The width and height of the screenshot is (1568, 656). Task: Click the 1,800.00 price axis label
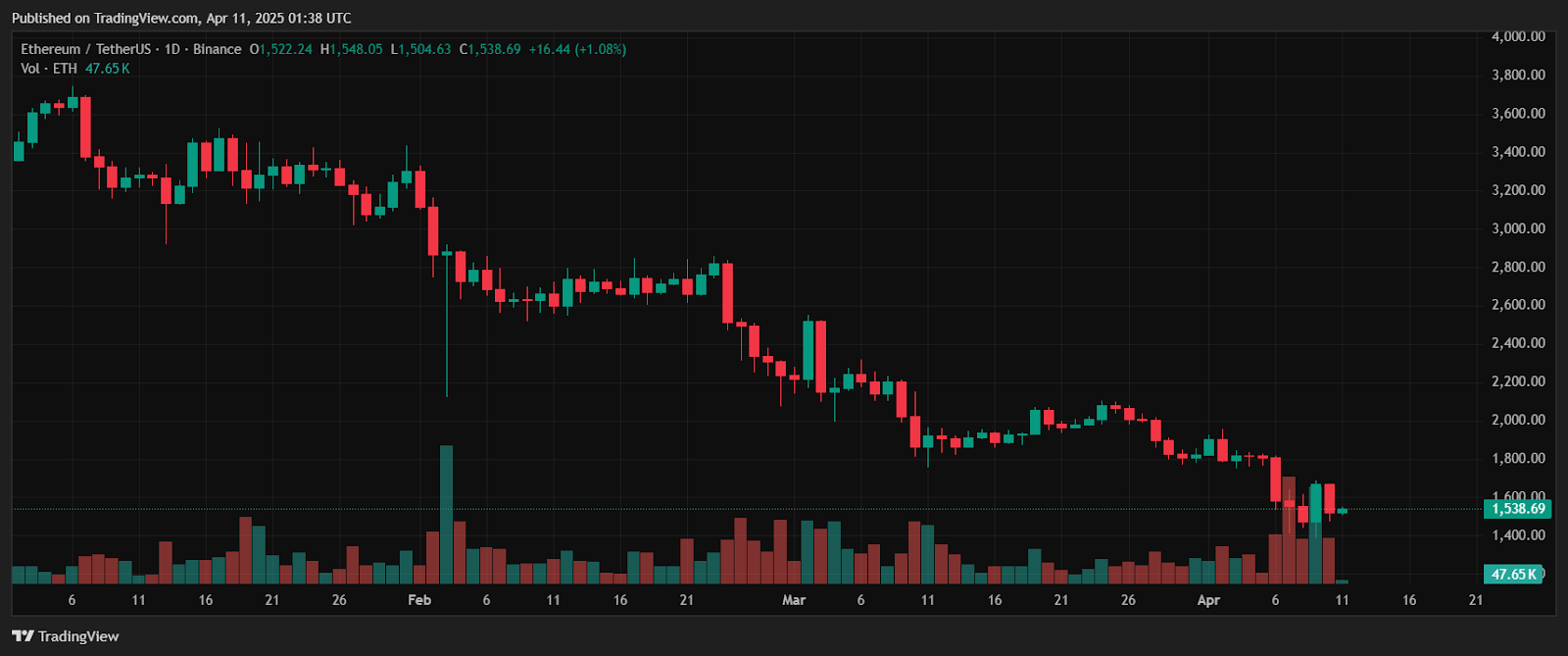1518,458
